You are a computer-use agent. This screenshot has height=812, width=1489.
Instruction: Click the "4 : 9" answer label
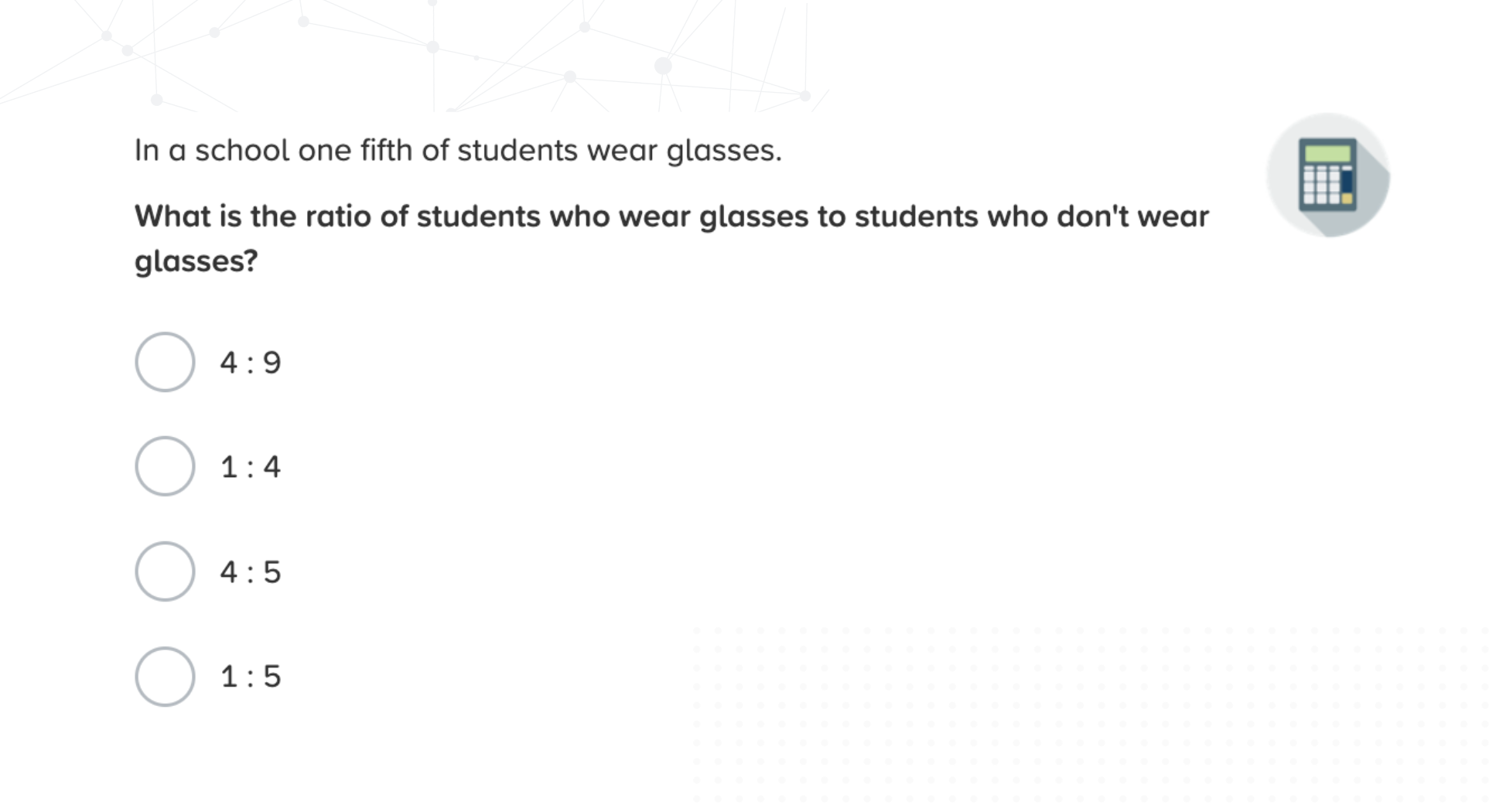(251, 363)
